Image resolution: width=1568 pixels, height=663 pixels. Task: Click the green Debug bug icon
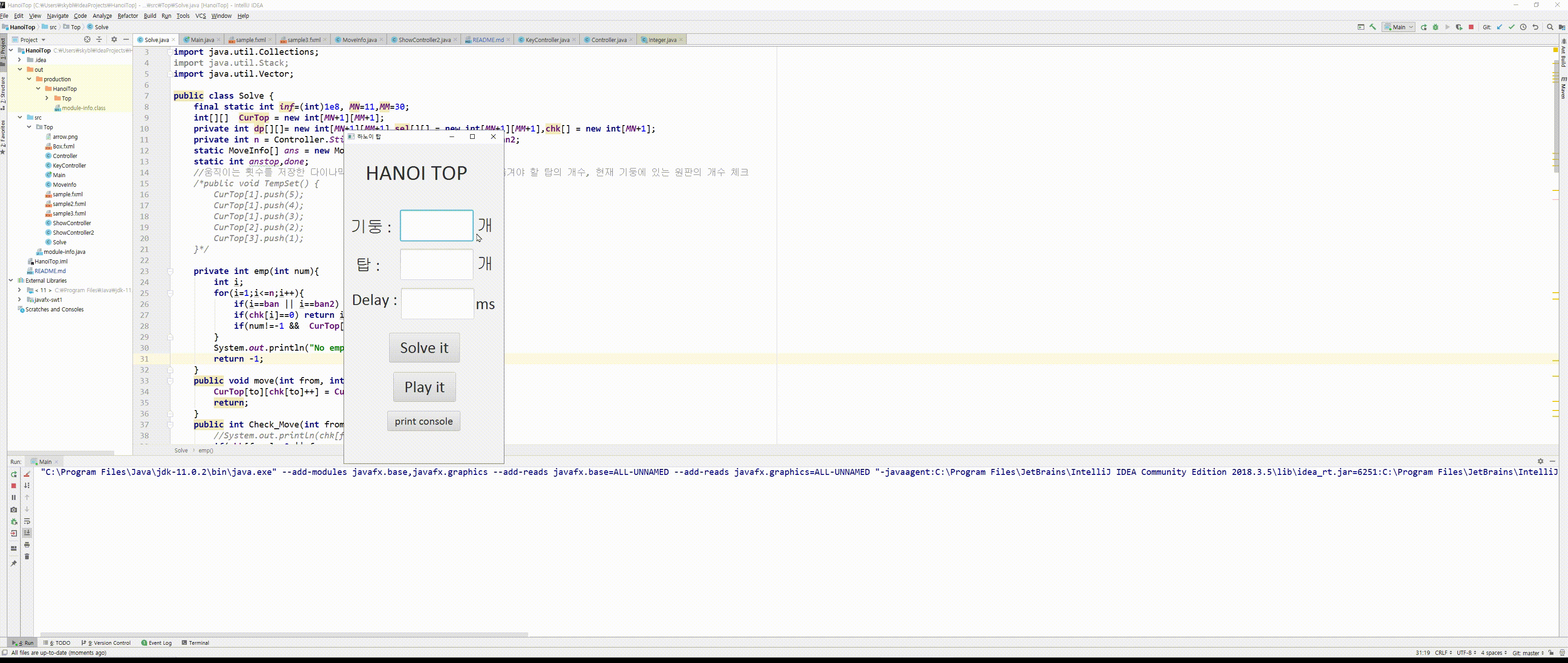(x=1436, y=27)
